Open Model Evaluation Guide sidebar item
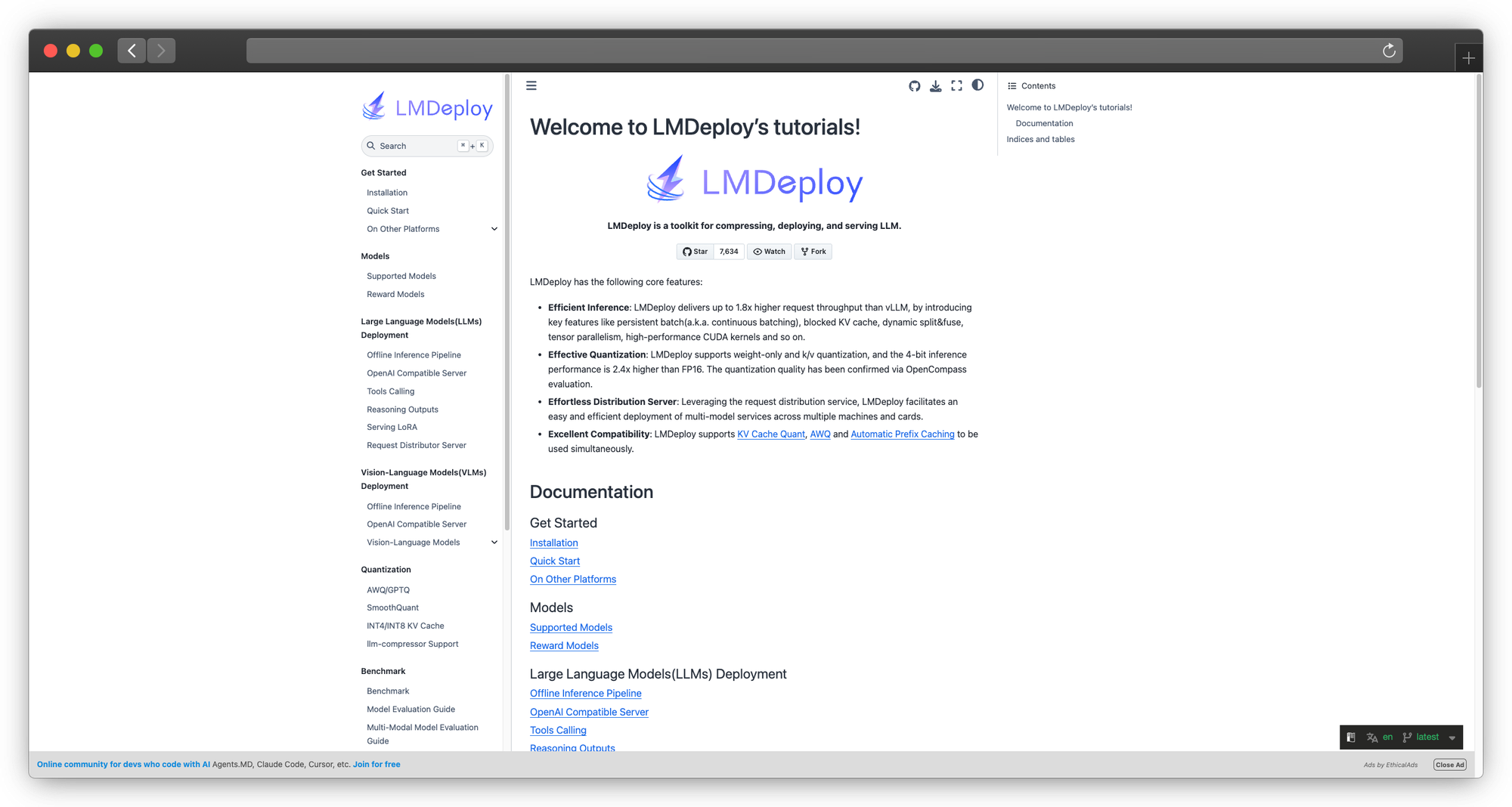This screenshot has height=807, width=1512. click(411, 710)
